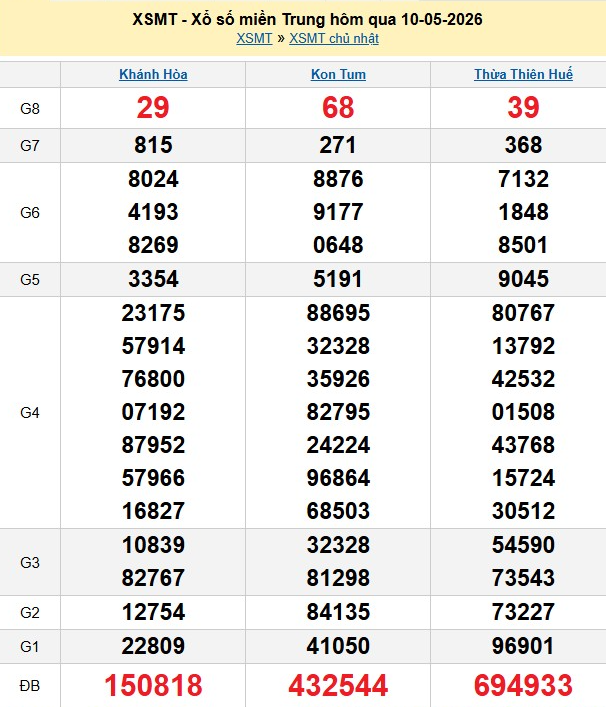Click G4 number 42532

point(523,379)
